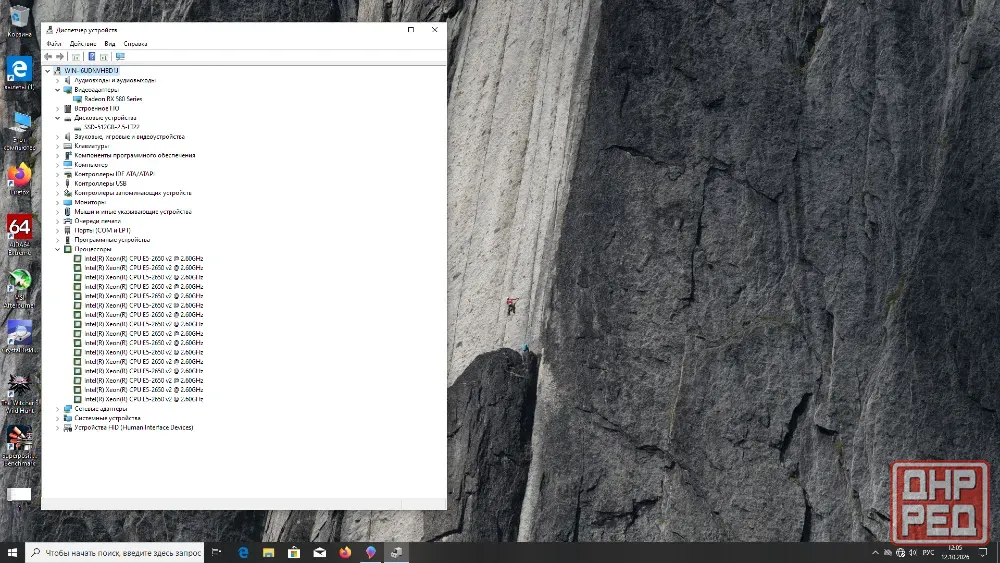The image size is (1000, 563).
Task: Select Устройства HID (Human Interface Devices) label
Action: point(133,428)
